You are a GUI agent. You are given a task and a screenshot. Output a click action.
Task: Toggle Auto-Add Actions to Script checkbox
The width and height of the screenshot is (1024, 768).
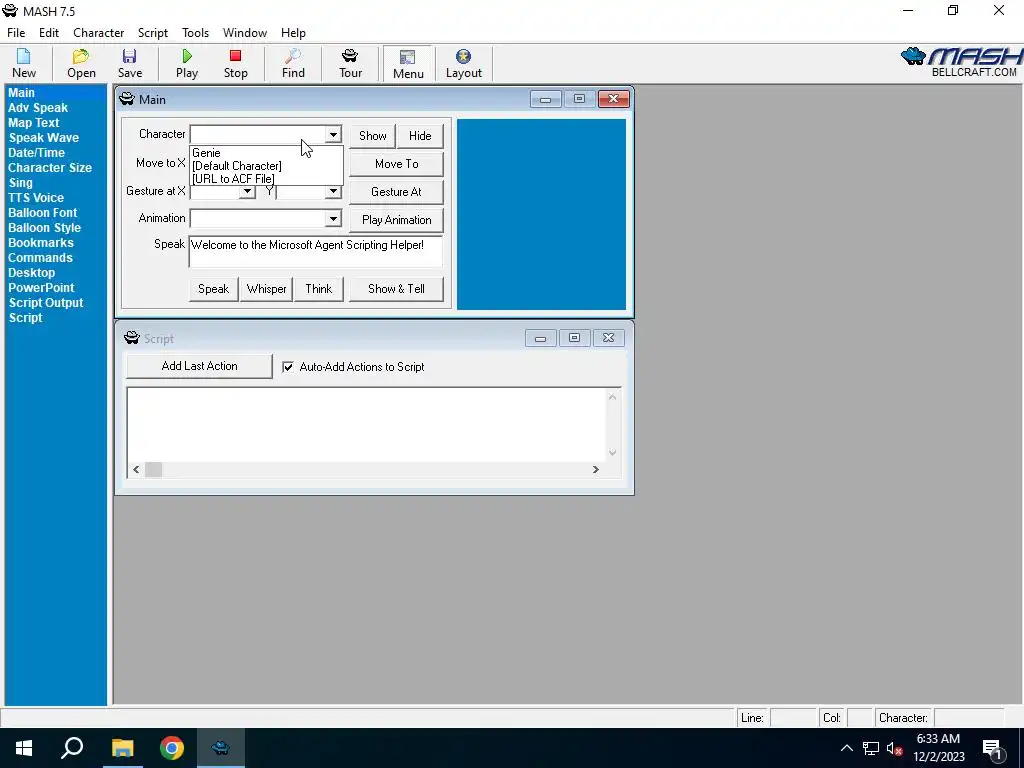pos(288,367)
